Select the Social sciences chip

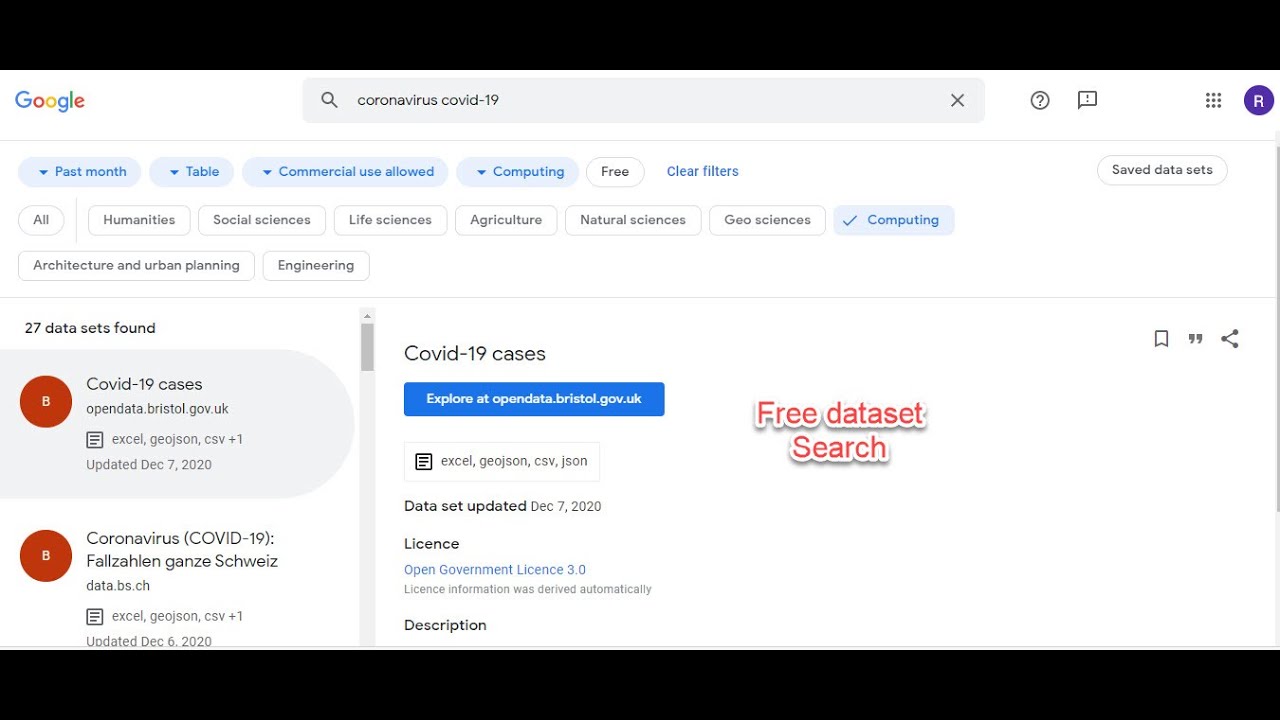pos(262,220)
